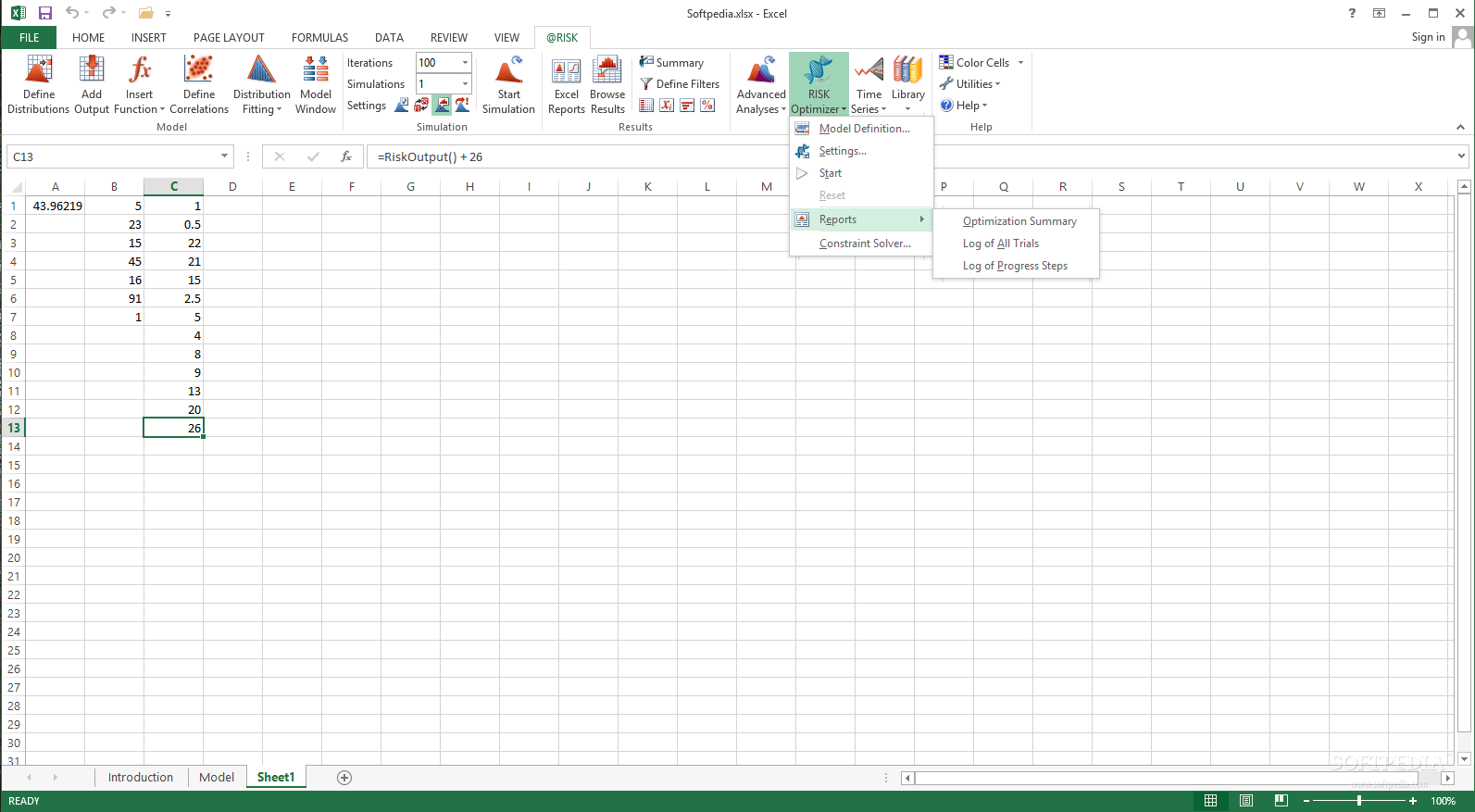Screen dimensions: 1475x812
Task: Open Excel Help question mark
Action: pos(1352,13)
